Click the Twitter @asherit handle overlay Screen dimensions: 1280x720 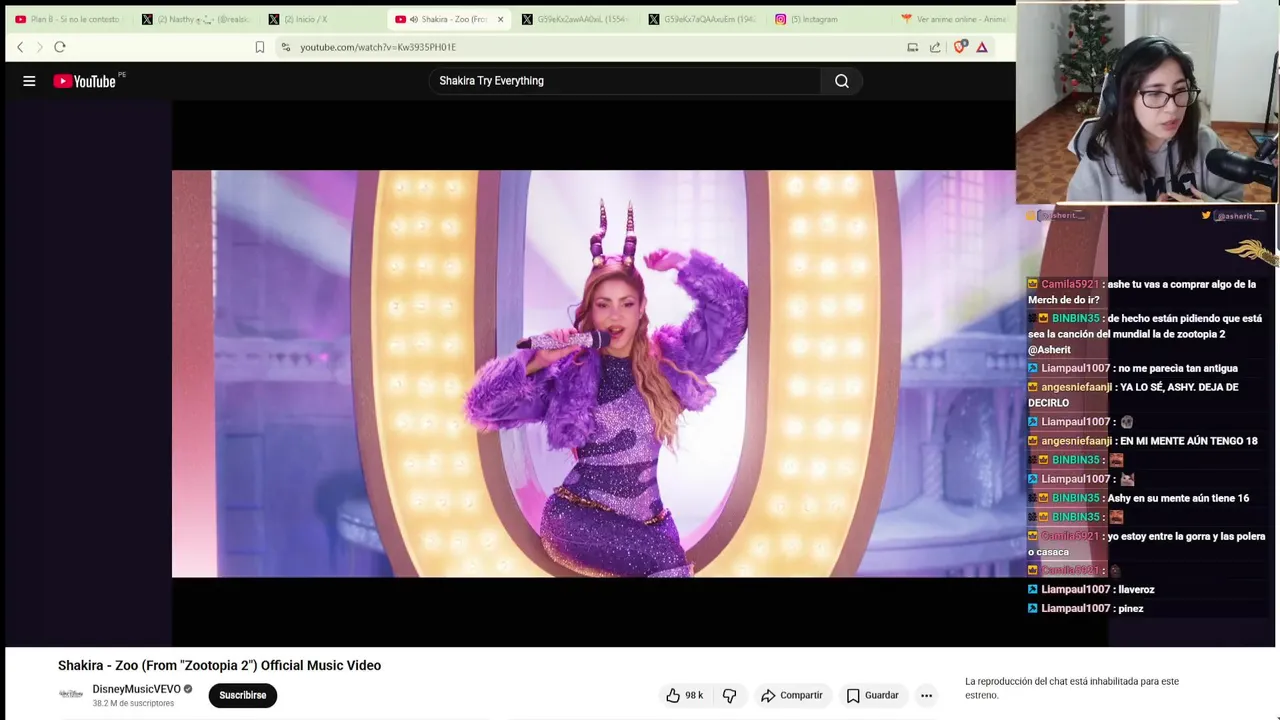(1233, 216)
